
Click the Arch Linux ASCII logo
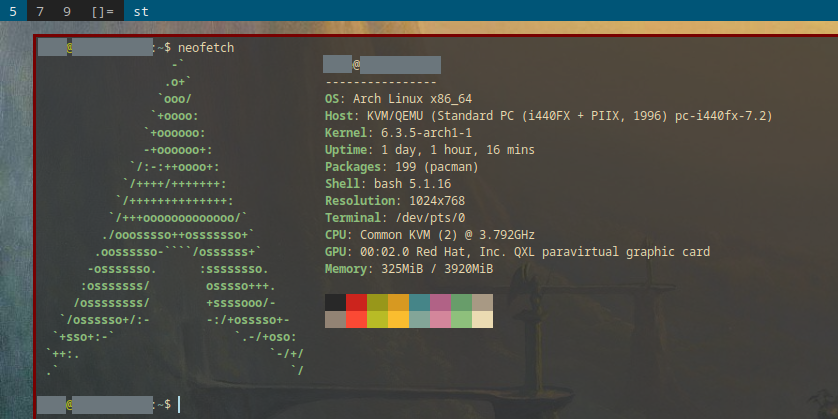(x=175, y=218)
